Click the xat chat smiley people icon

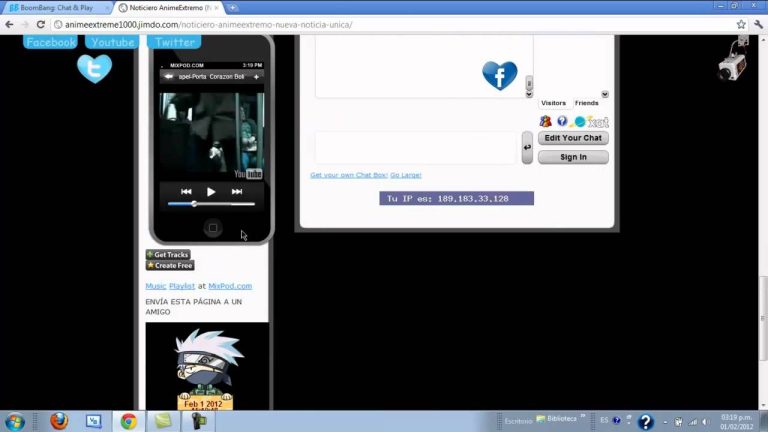[545, 121]
